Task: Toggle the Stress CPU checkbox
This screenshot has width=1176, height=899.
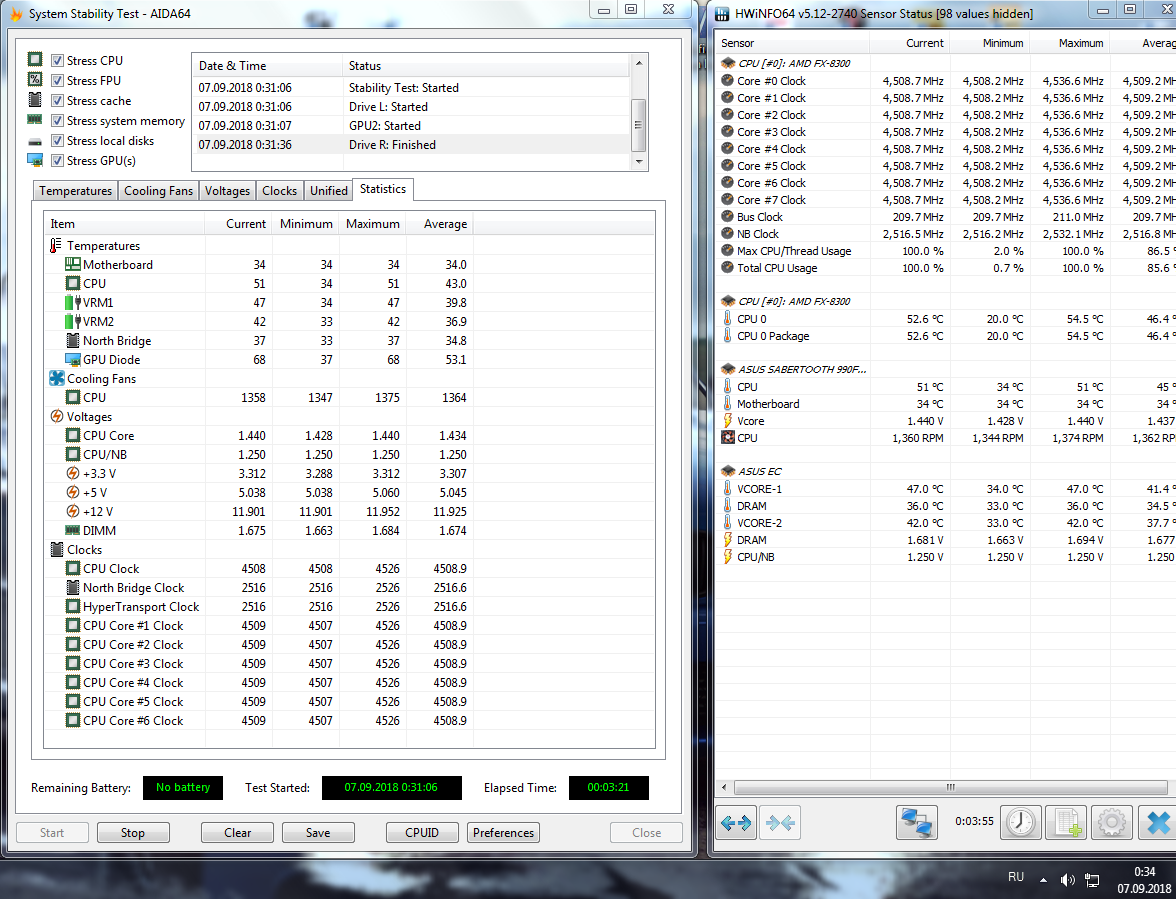Action: (57, 60)
